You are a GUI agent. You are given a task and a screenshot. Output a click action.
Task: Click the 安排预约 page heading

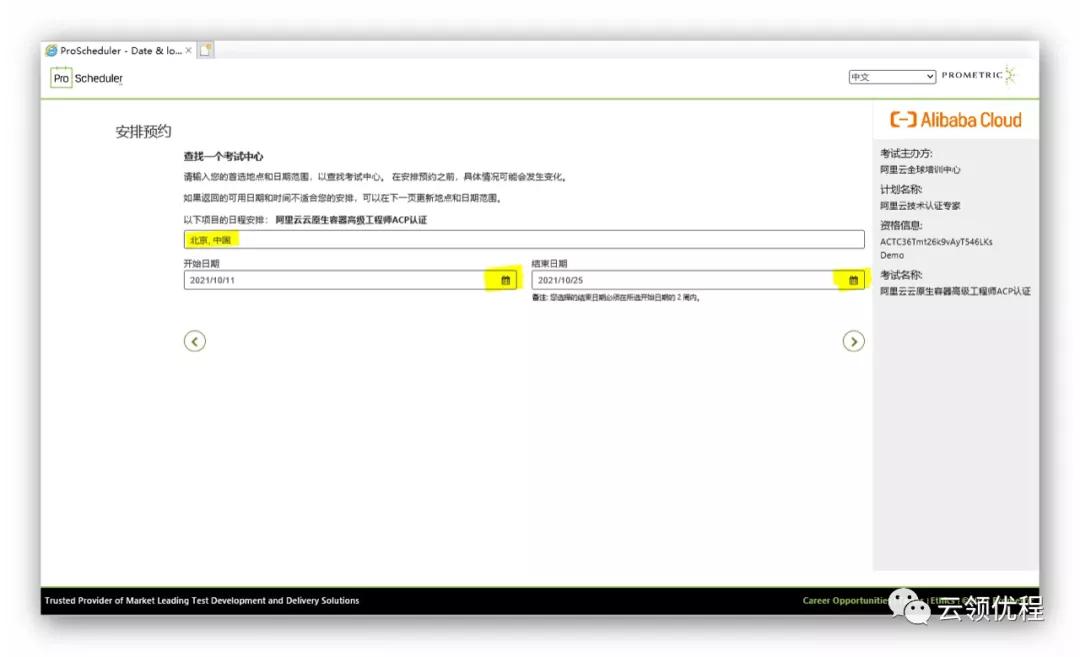(143, 132)
